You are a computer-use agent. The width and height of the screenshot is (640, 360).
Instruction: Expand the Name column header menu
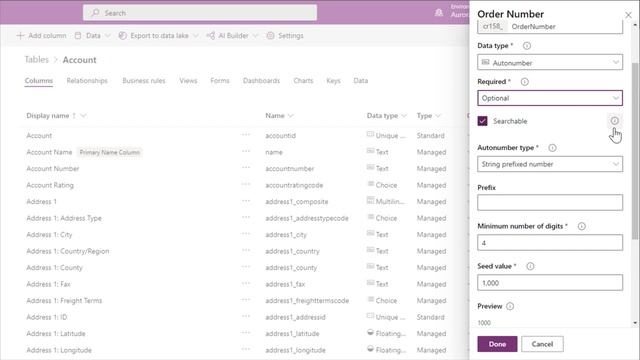tap(290, 116)
